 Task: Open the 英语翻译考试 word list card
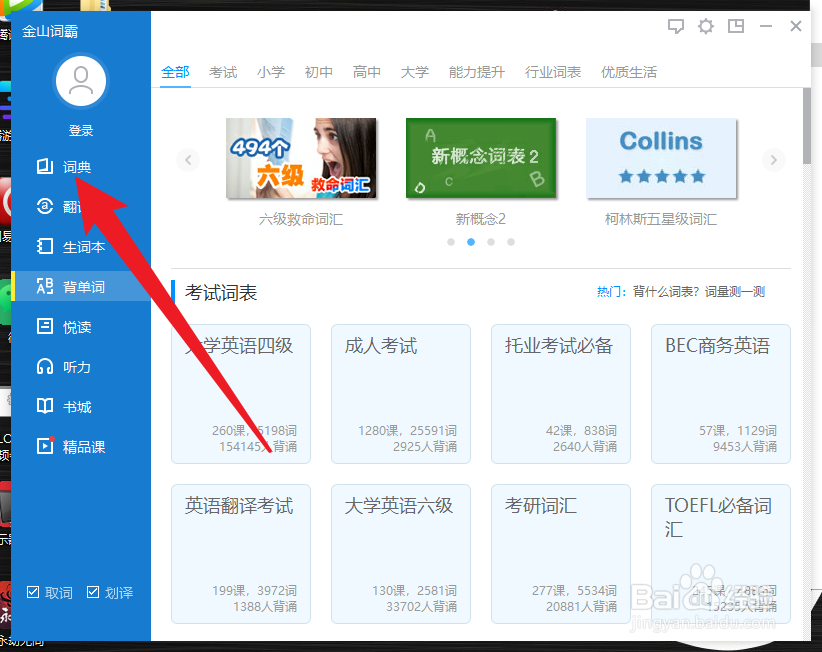[241, 554]
